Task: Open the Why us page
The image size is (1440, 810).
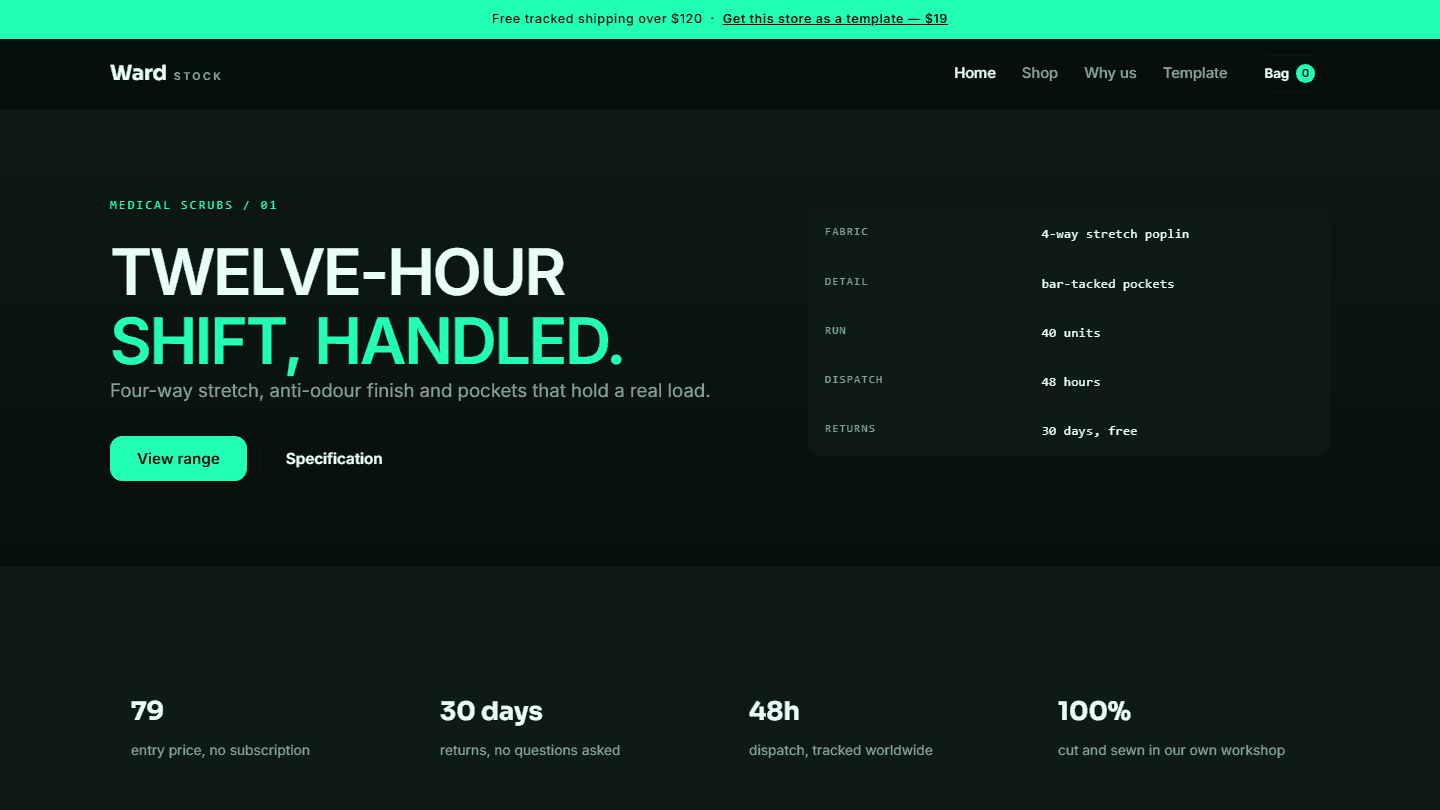Action: tap(1110, 73)
